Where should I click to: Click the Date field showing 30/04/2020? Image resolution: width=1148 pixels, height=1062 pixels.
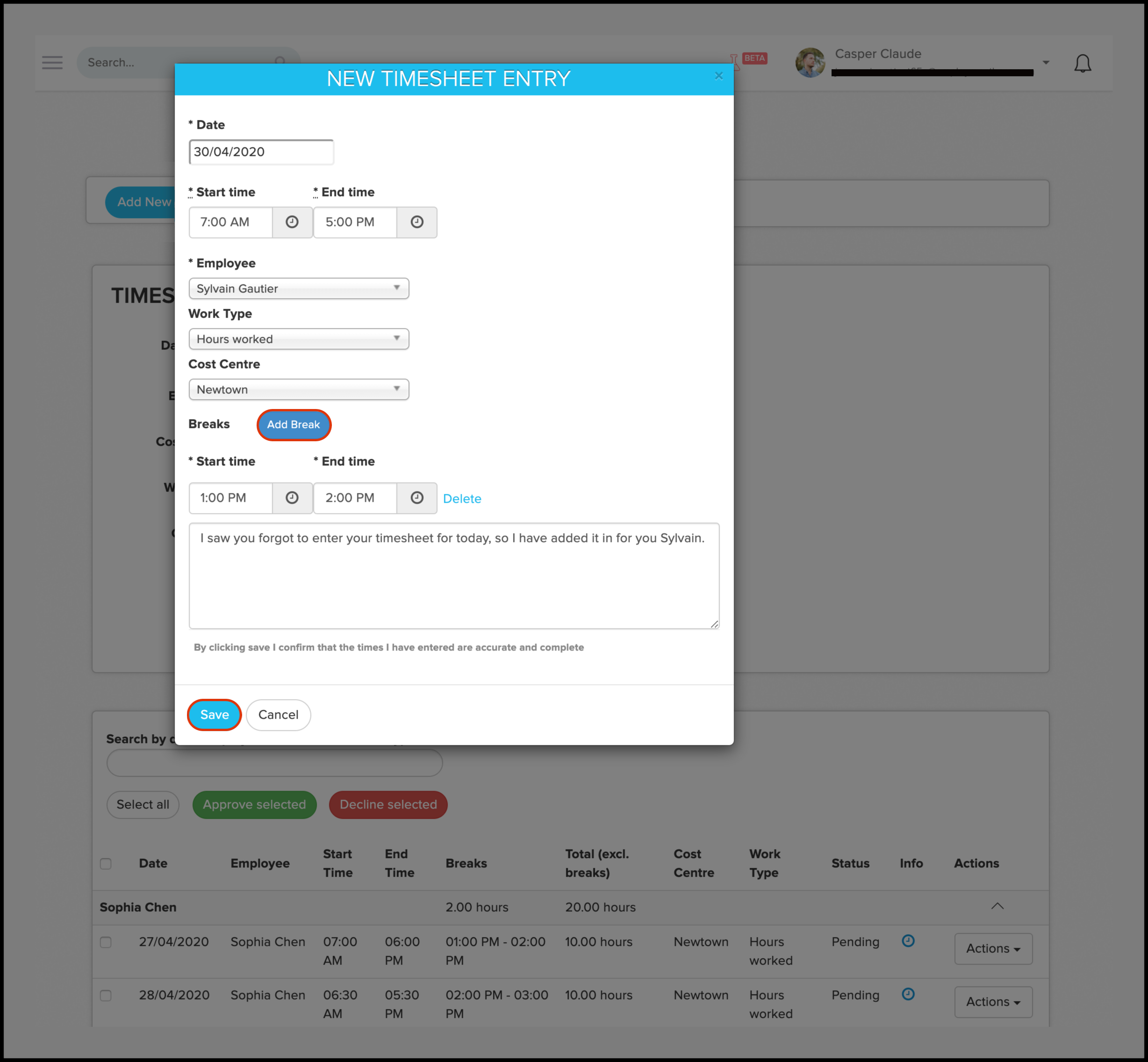tap(261, 152)
